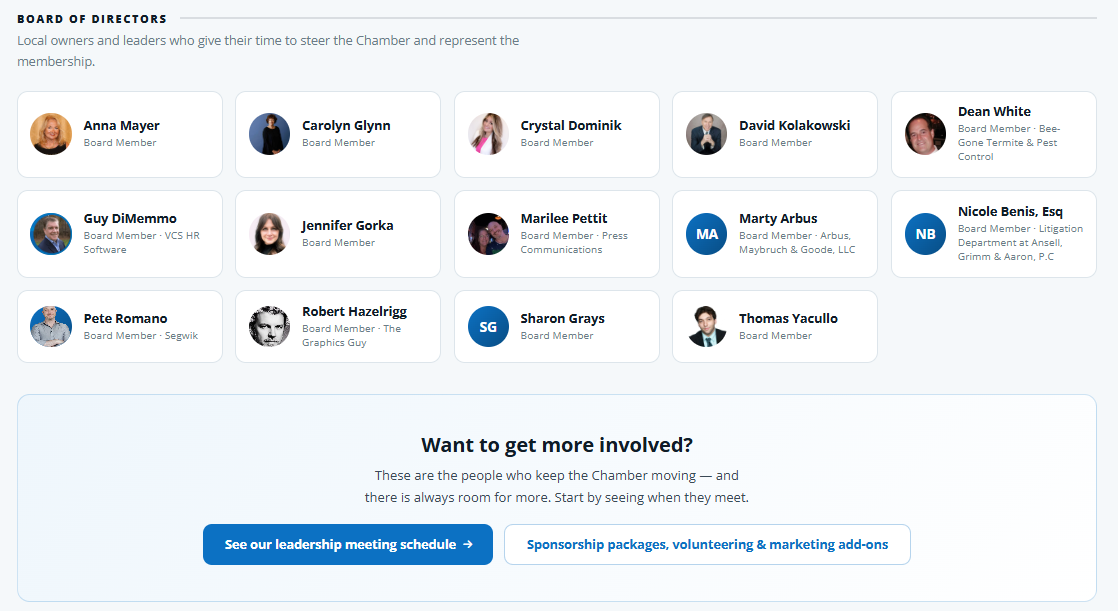Click Anna Mayer's profile photo
The height and width of the screenshot is (611, 1118).
pyautogui.click(x=51, y=134)
